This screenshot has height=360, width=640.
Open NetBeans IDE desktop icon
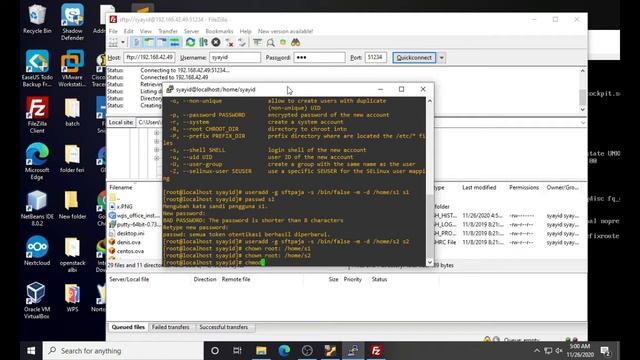pos(37,208)
